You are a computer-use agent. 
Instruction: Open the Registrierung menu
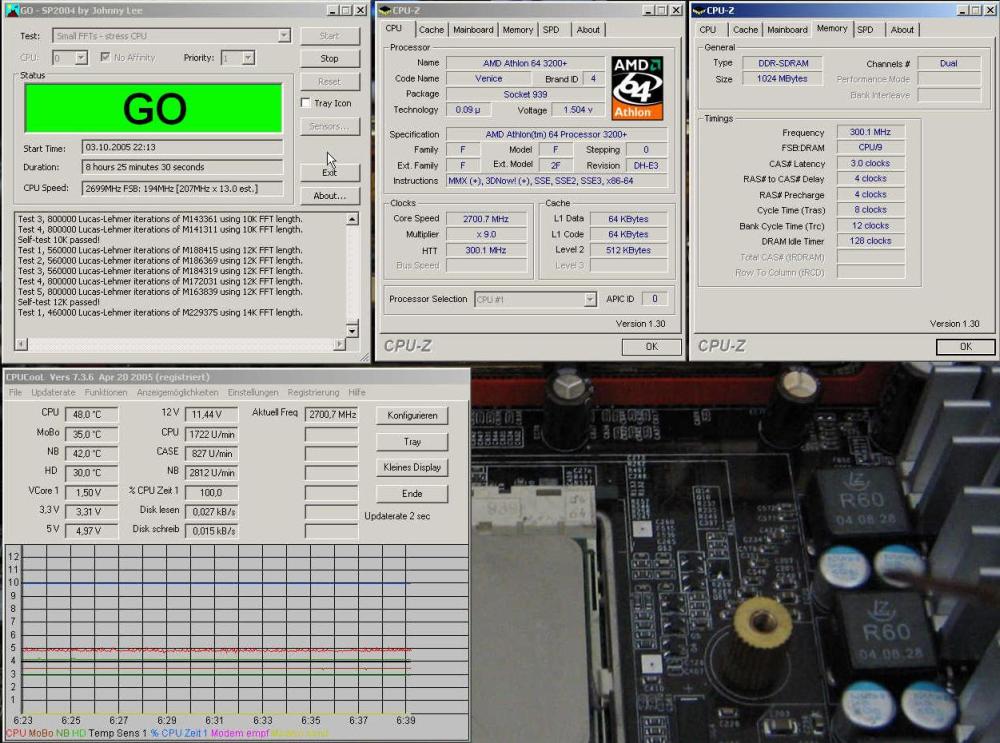[x=313, y=392]
